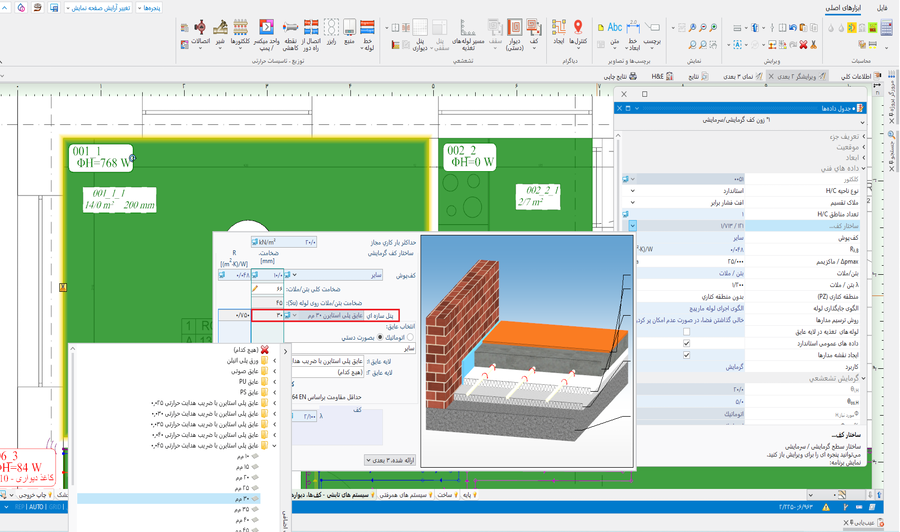
Task: Open the ارائه شده، ۳ بعدی dropdown
Action: click(x=389, y=460)
